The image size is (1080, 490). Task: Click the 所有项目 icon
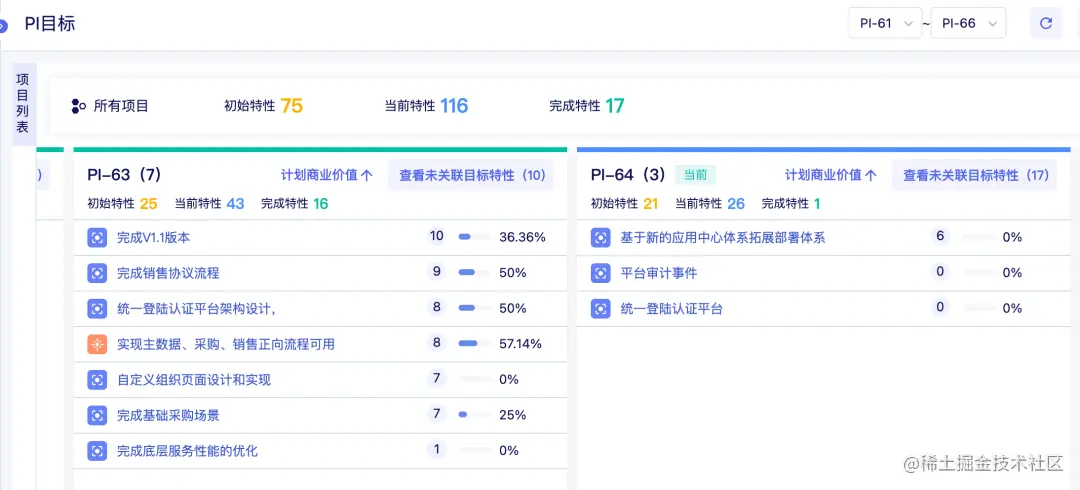79,106
